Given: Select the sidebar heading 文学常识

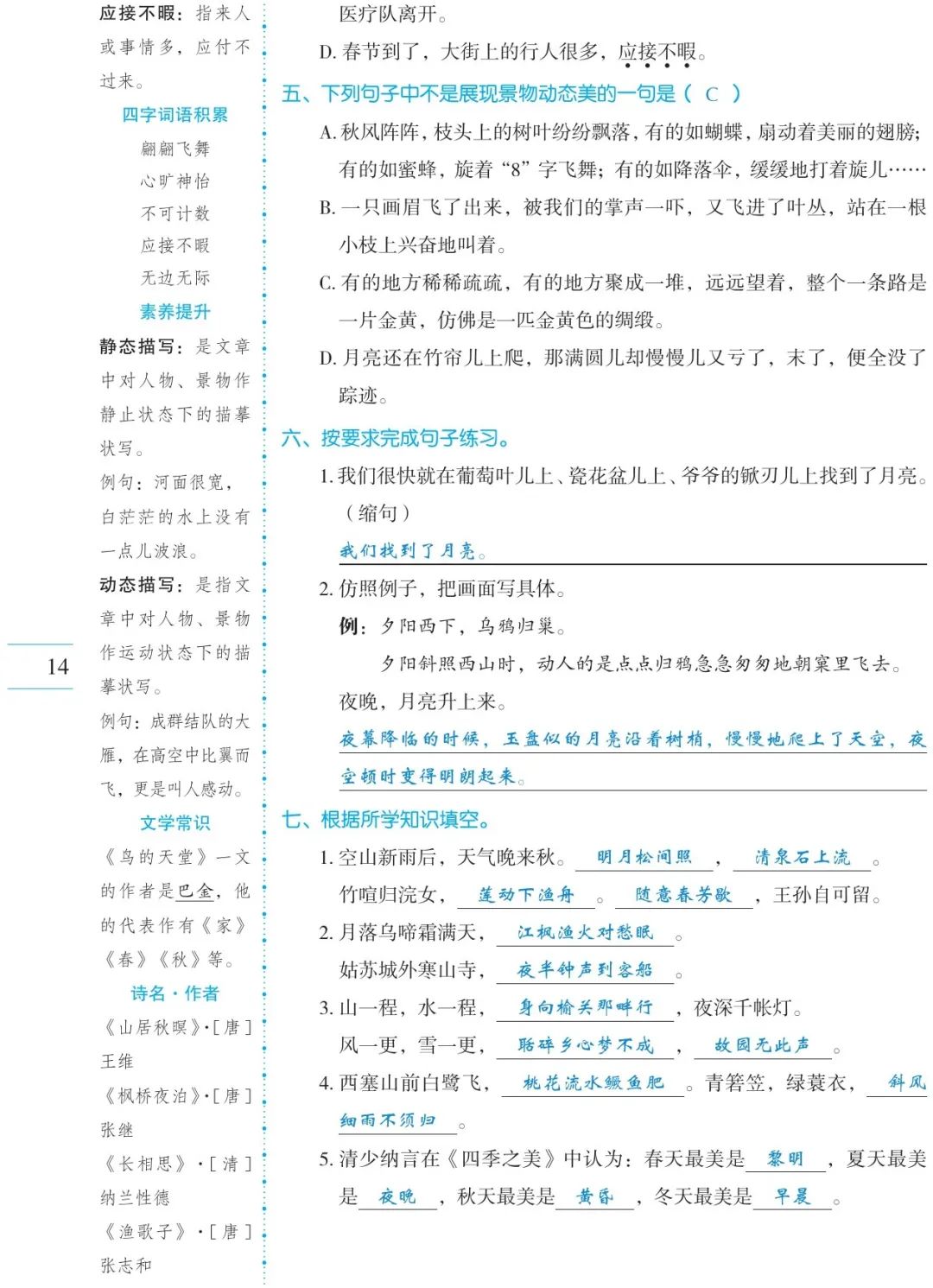Looking at the screenshot, I should pos(175,823).
